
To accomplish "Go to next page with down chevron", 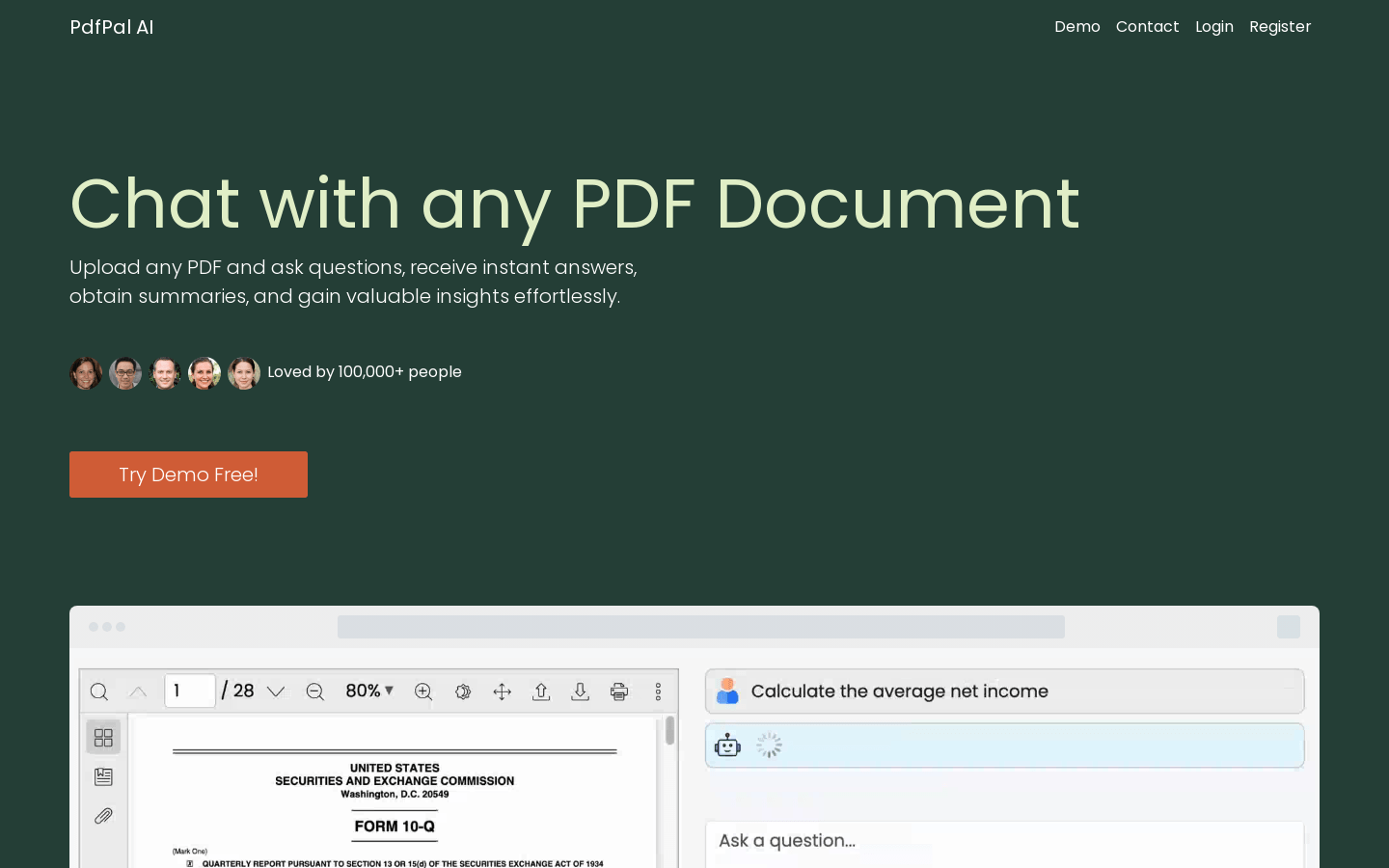I will pos(277,691).
